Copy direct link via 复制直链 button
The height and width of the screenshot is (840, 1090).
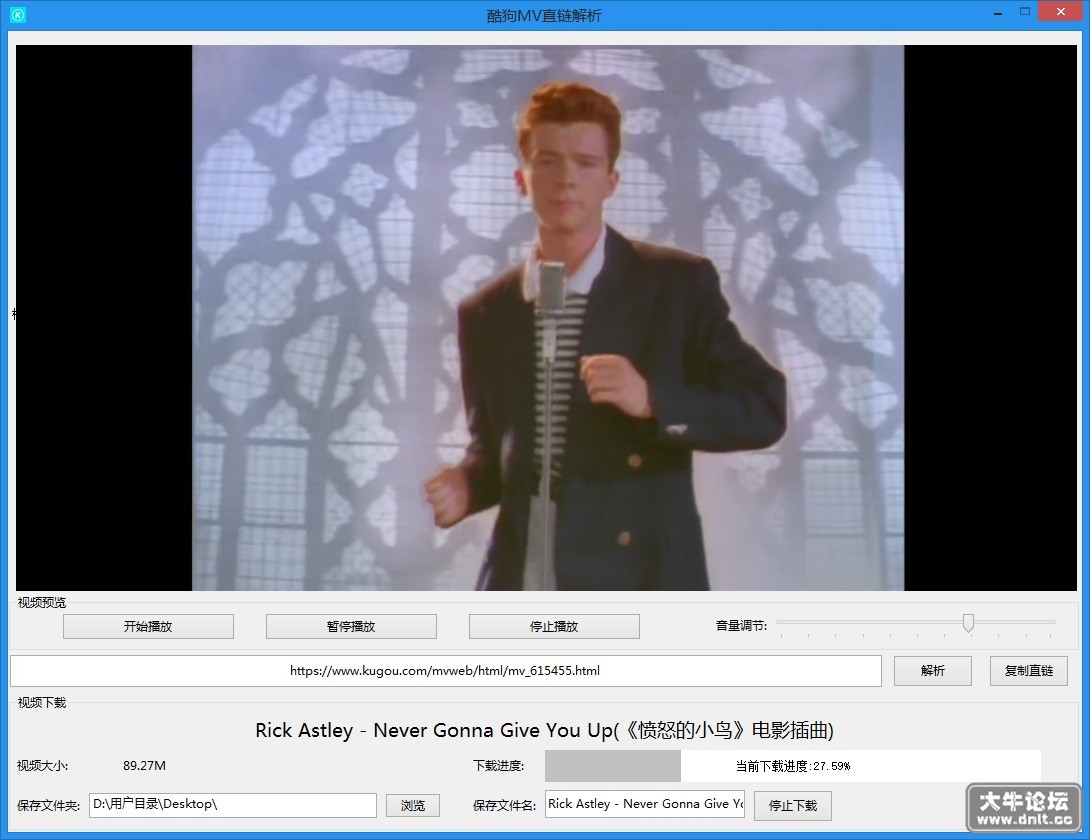click(1029, 671)
